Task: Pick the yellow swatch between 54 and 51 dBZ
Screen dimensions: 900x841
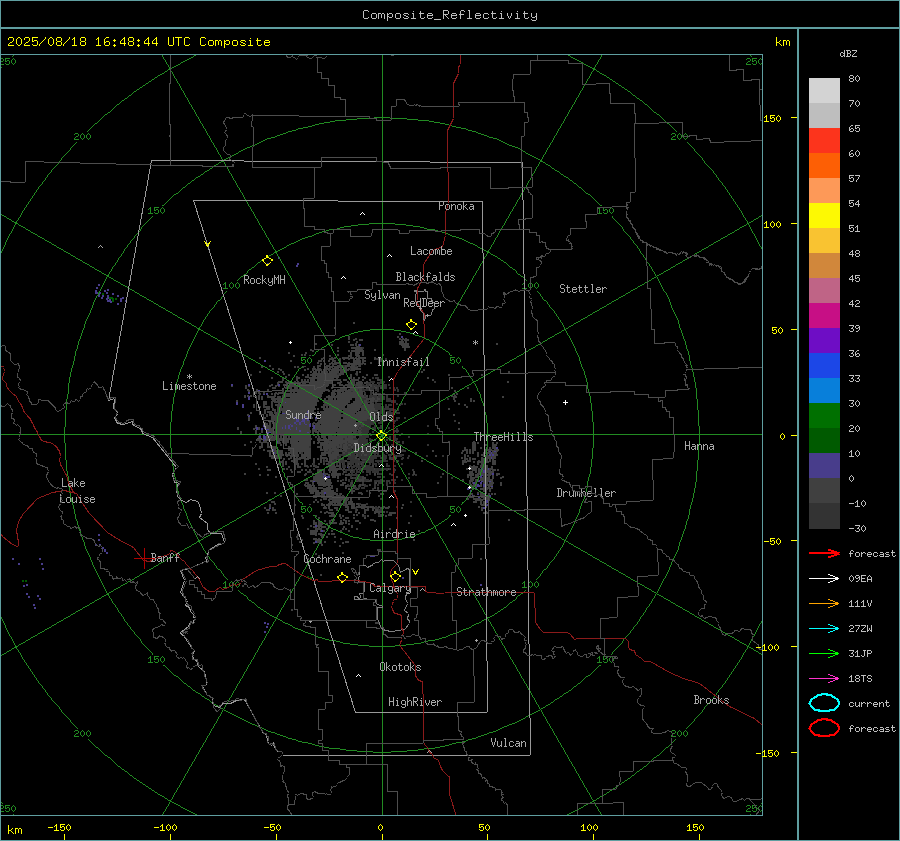Action: (824, 216)
